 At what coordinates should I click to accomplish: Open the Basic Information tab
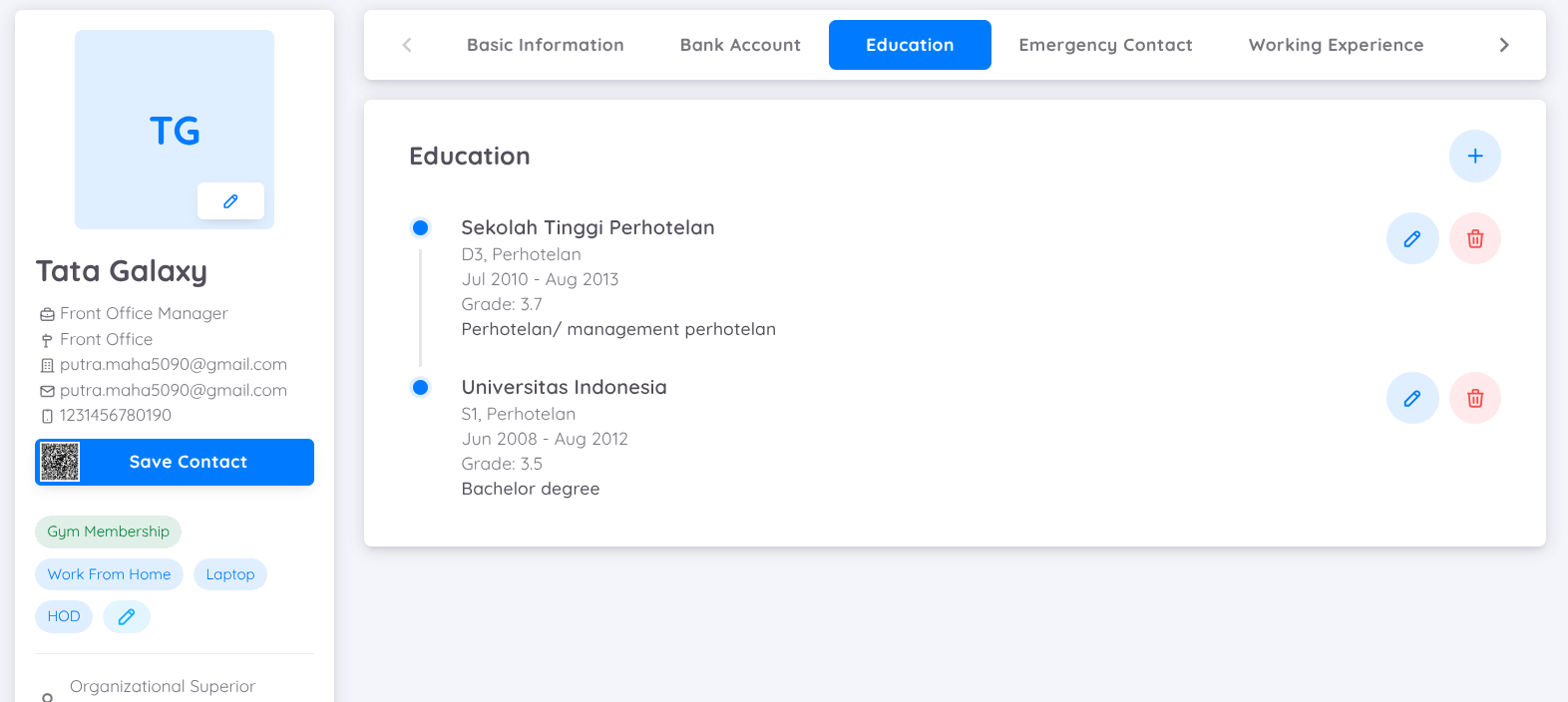click(545, 45)
